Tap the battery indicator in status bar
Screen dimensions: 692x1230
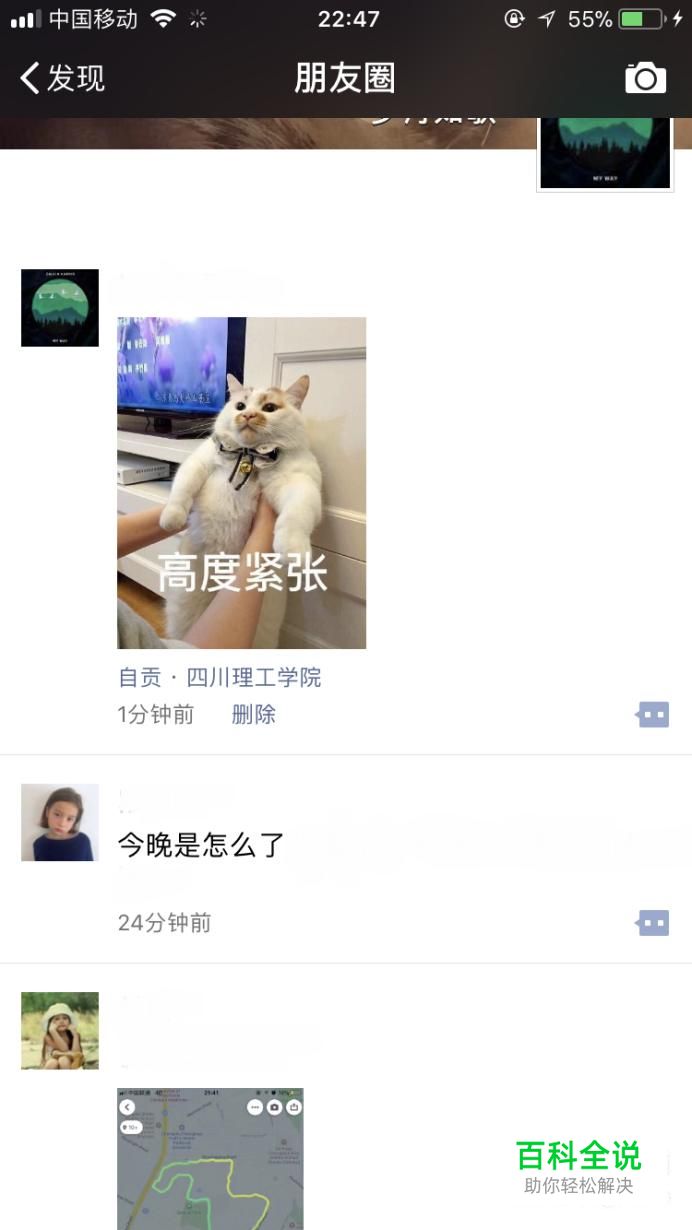[640, 19]
